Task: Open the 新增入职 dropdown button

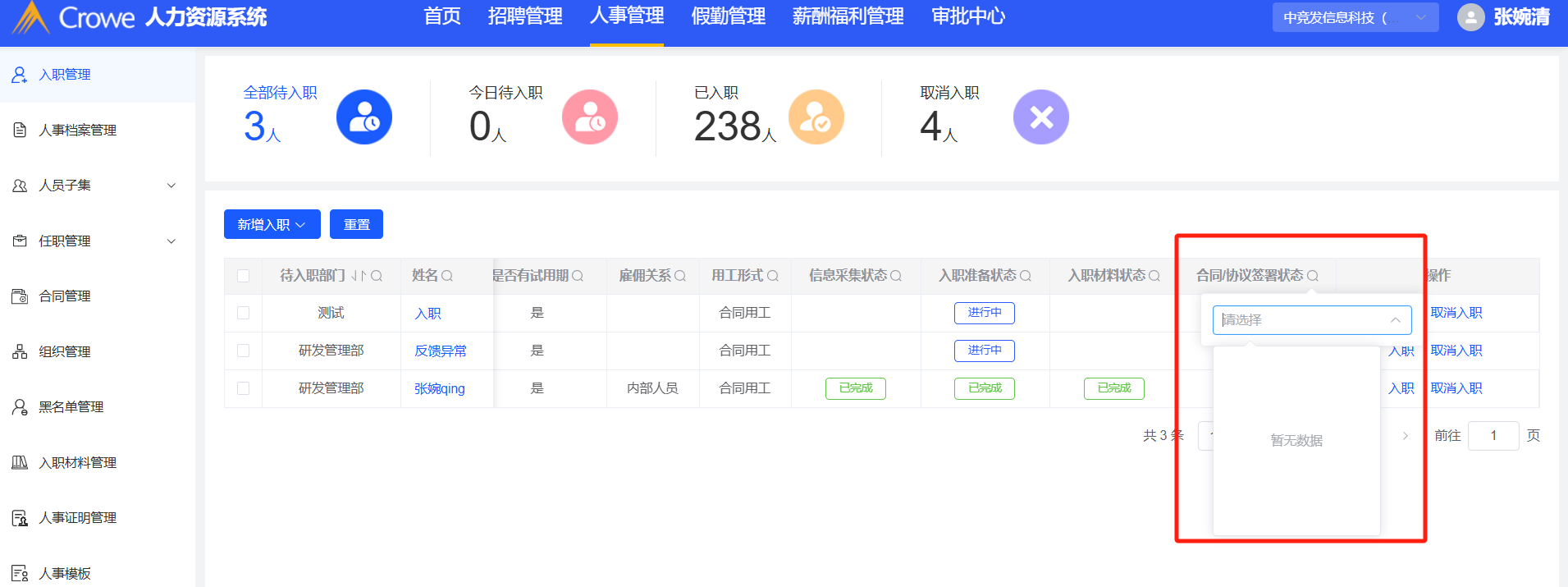Action: [272, 224]
